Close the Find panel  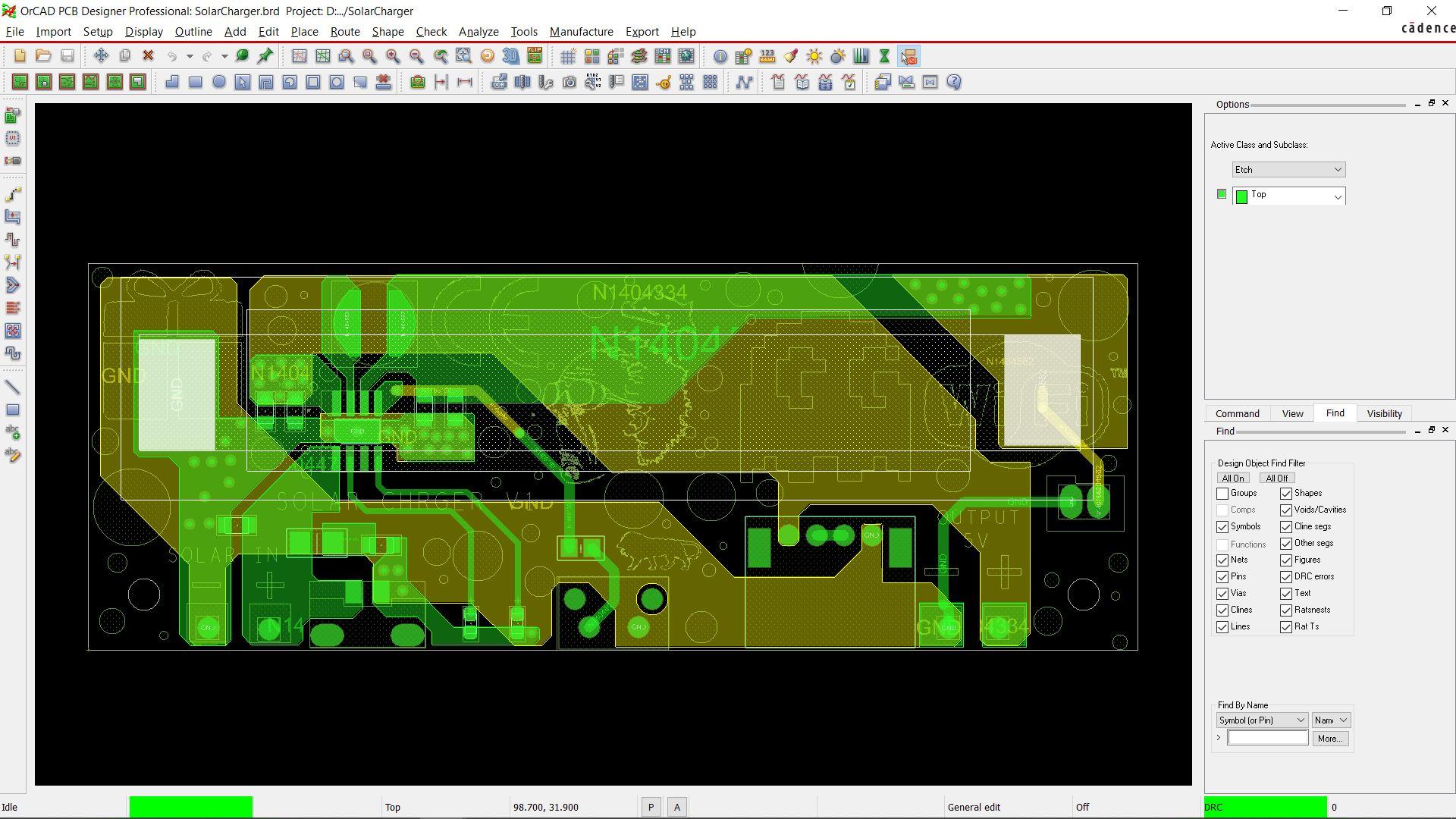click(1445, 430)
